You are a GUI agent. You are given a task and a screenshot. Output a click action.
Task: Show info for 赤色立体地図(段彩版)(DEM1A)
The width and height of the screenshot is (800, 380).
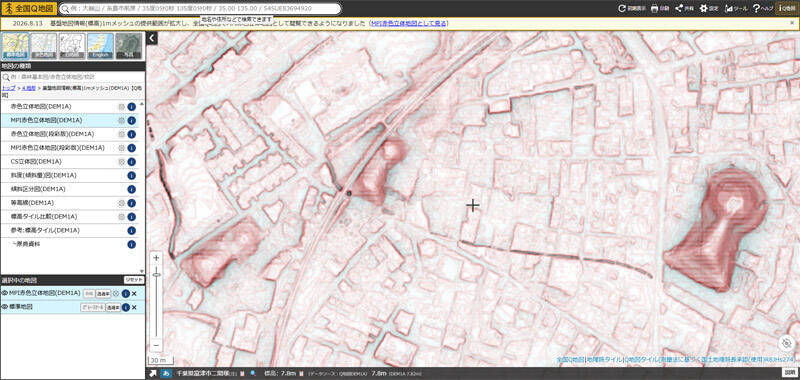tap(132, 134)
